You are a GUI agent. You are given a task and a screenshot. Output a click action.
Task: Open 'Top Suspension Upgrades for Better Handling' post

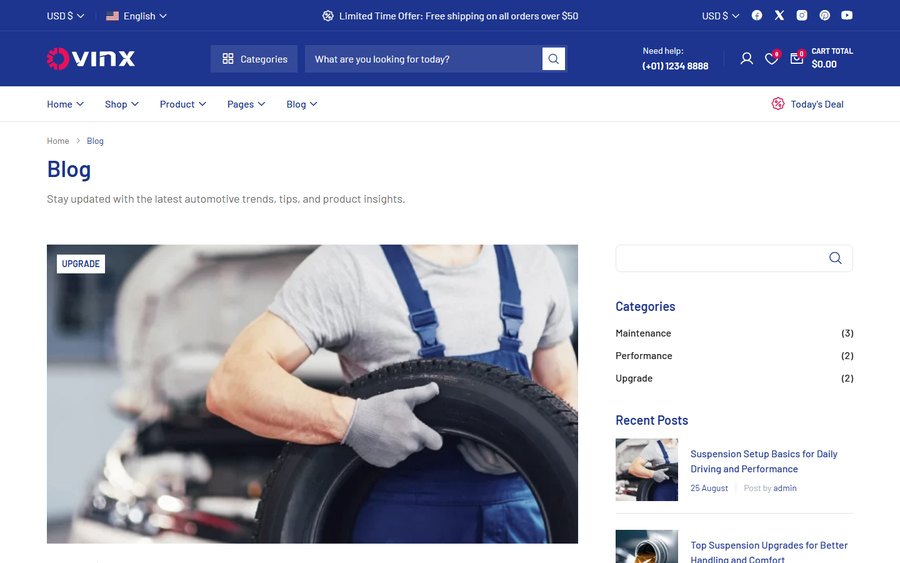(x=769, y=552)
